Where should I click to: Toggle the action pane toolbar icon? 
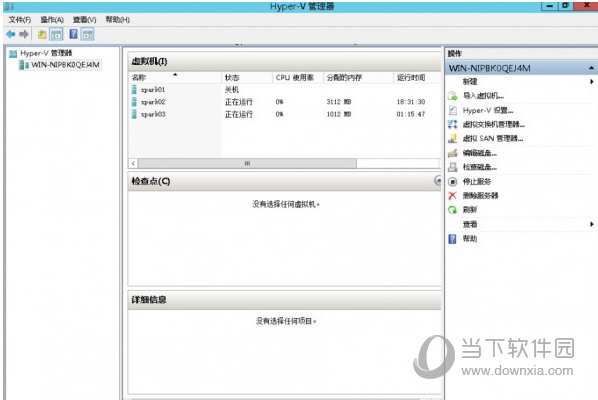tap(87, 35)
